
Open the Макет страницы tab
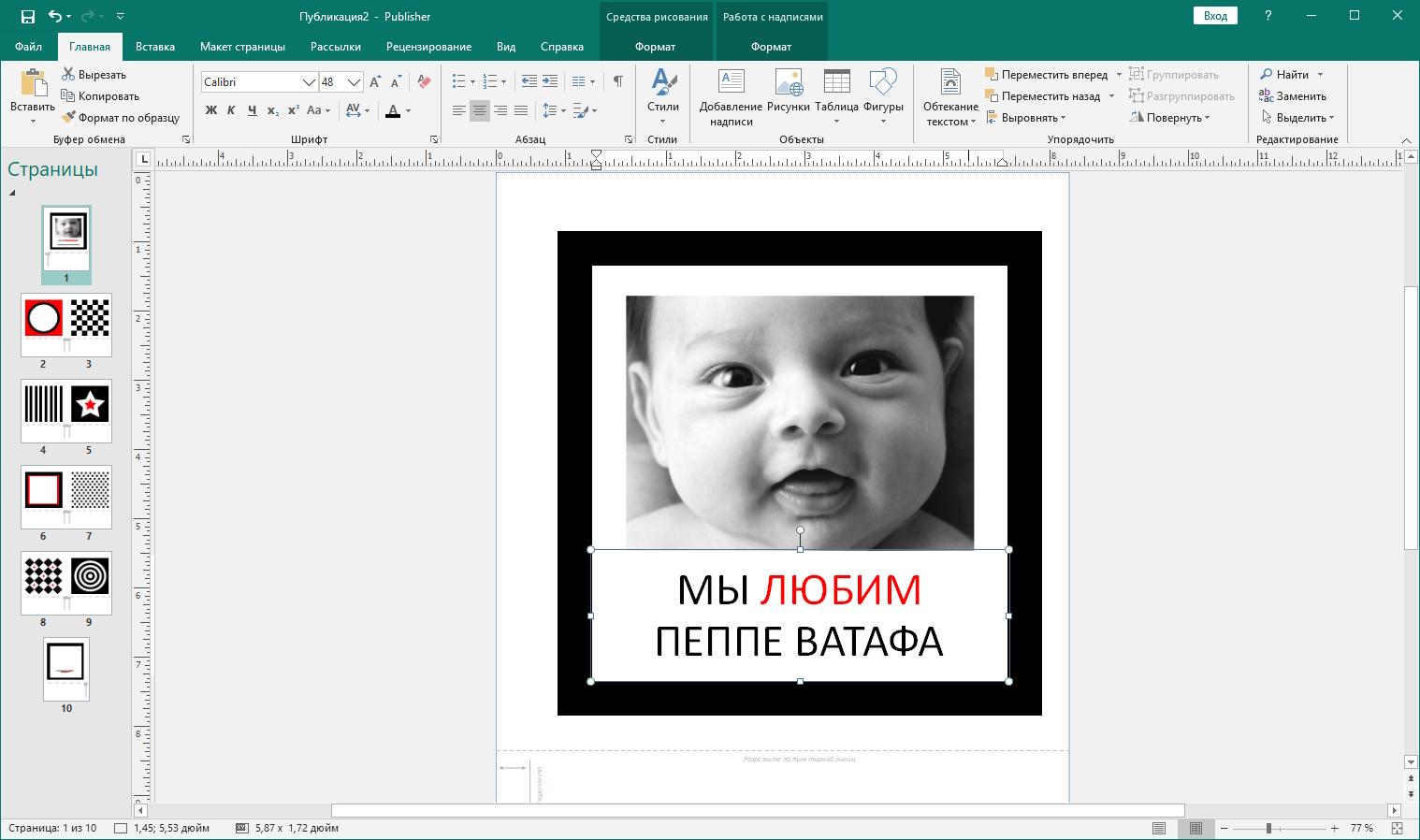click(242, 47)
